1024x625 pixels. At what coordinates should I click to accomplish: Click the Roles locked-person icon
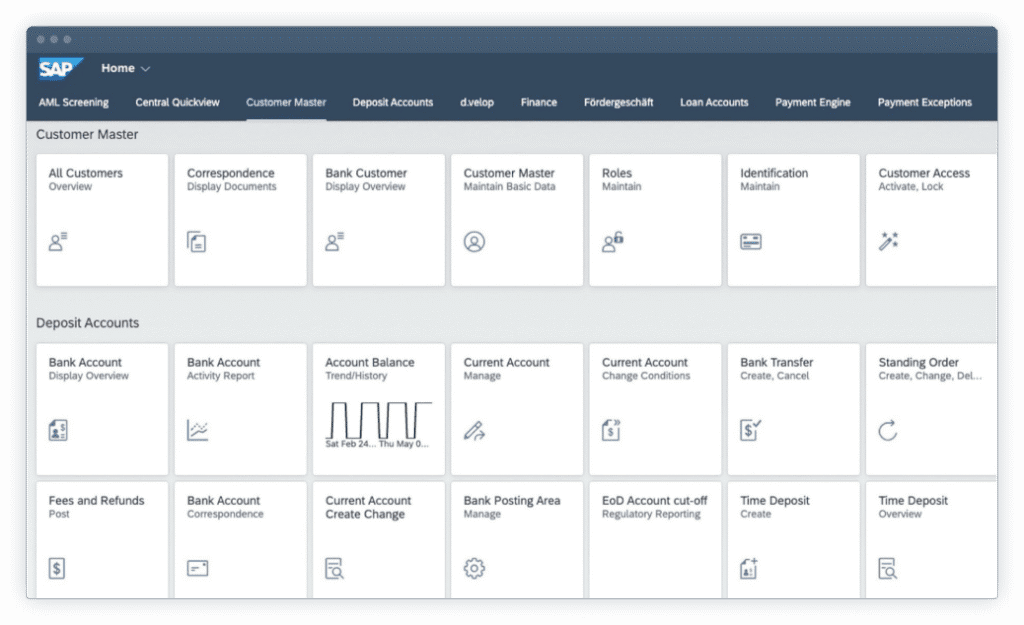point(612,241)
